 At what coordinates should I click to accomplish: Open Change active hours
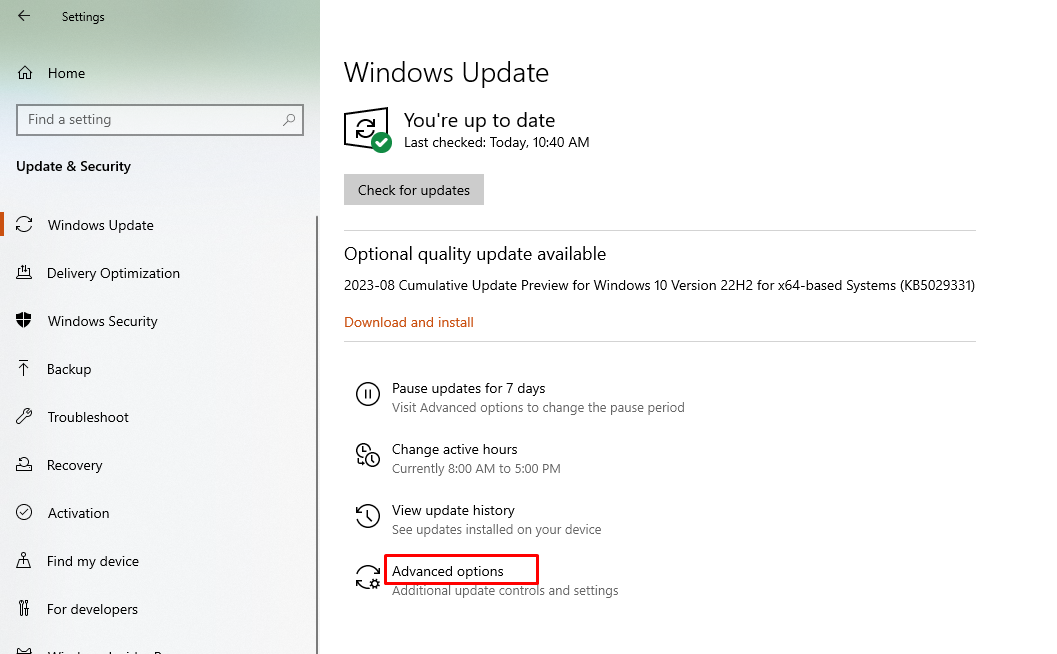click(454, 449)
